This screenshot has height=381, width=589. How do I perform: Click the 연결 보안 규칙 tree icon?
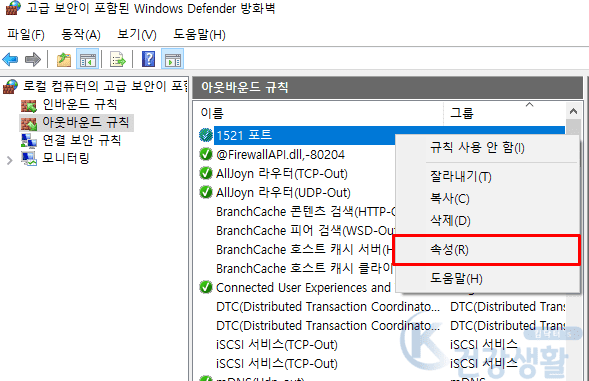29,141
